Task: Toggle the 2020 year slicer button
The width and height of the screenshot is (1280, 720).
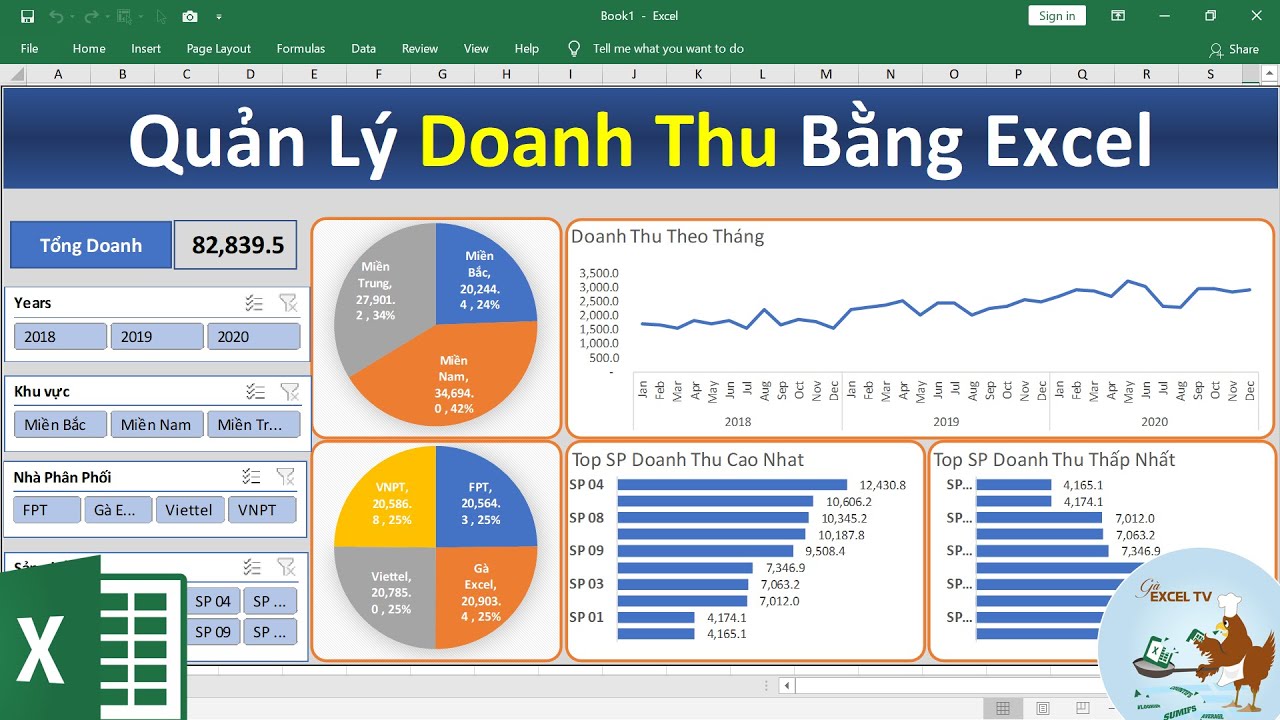Action: point(253,336)
